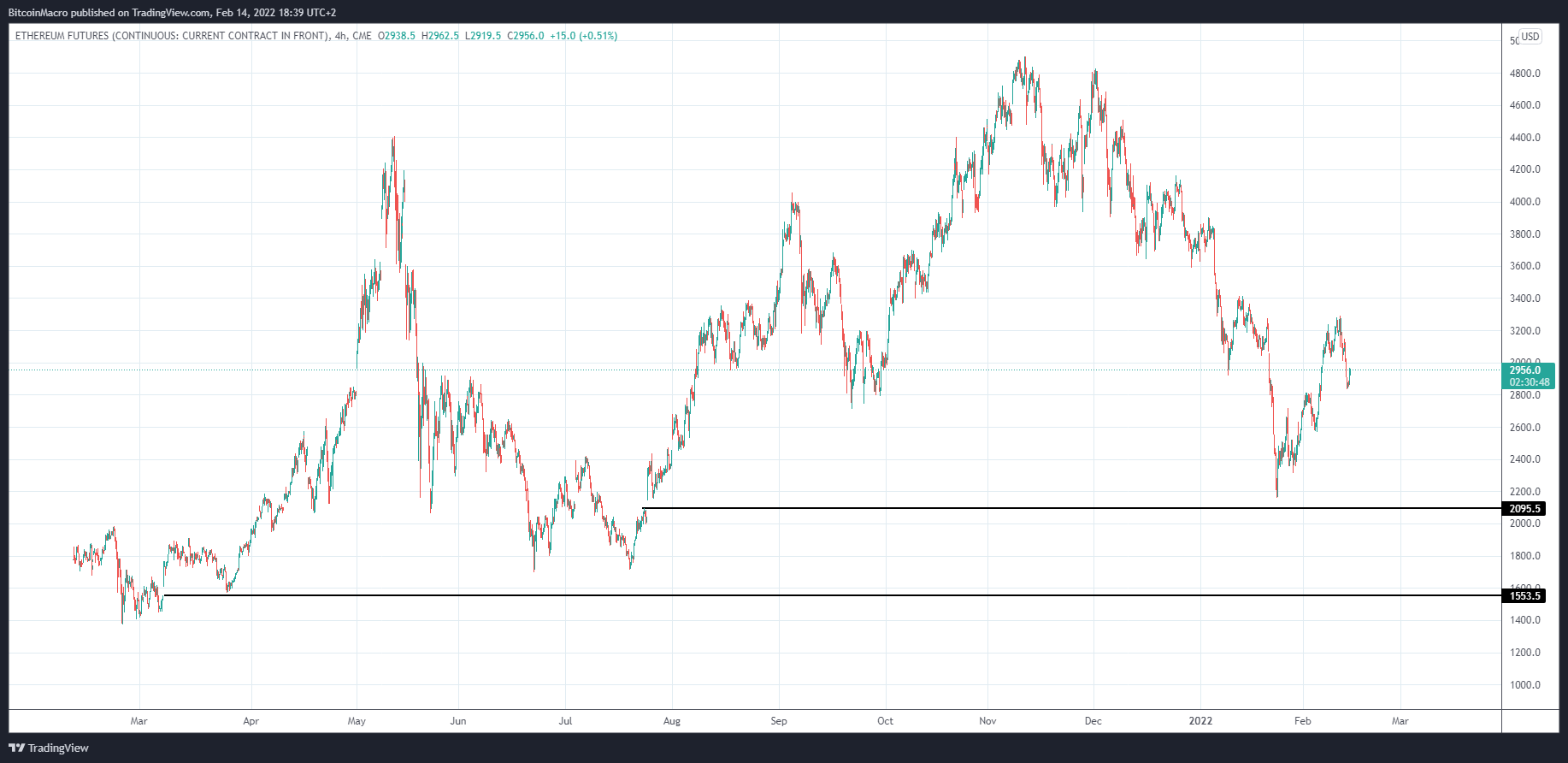Click the 2600.0 price axis label

pyautogui.click(x=1524, y=428)
